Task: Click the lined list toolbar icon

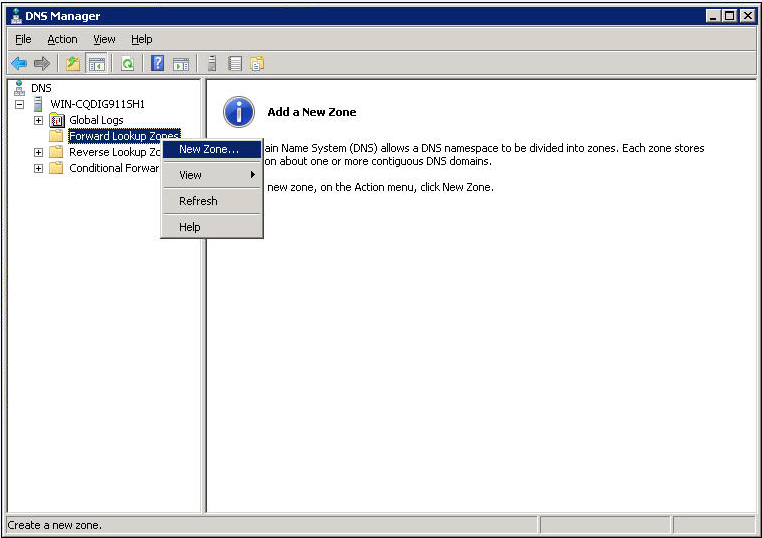Action: (x=235, y=64)
